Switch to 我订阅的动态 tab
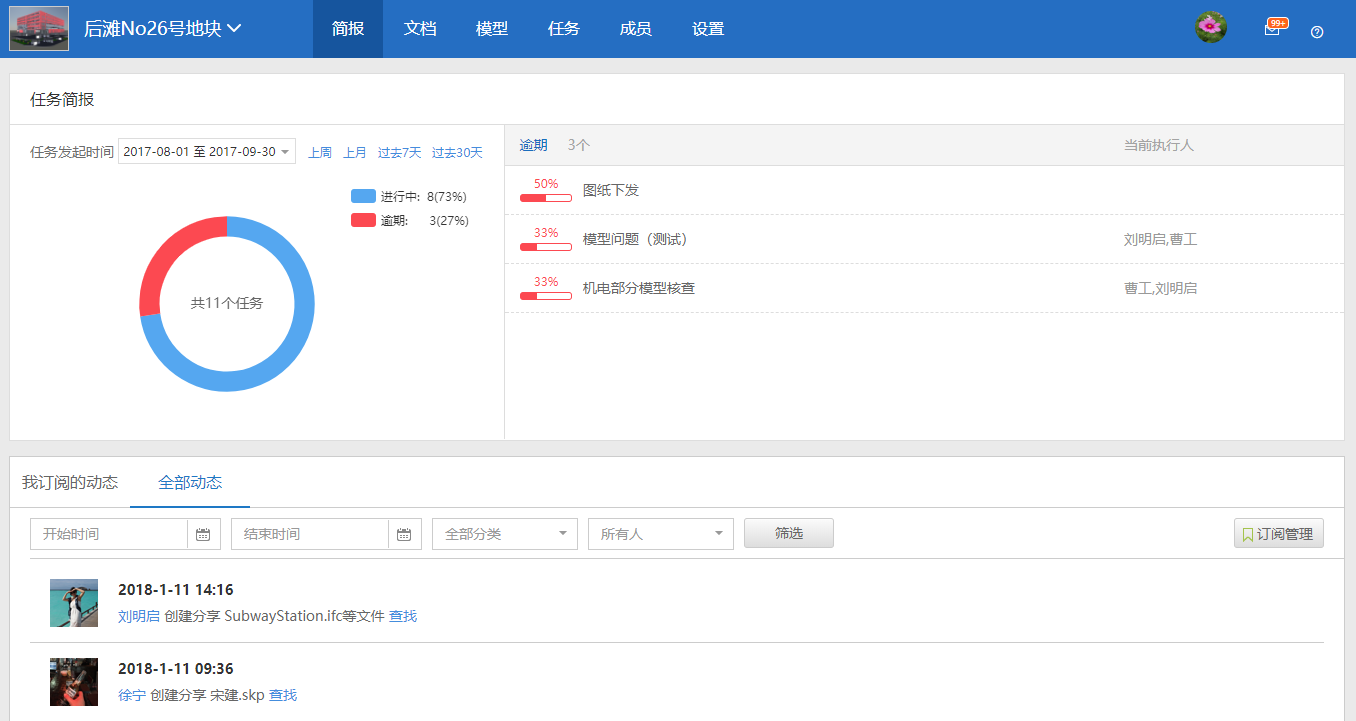The width and height of the screenshot is (1356, 721). 70,483
